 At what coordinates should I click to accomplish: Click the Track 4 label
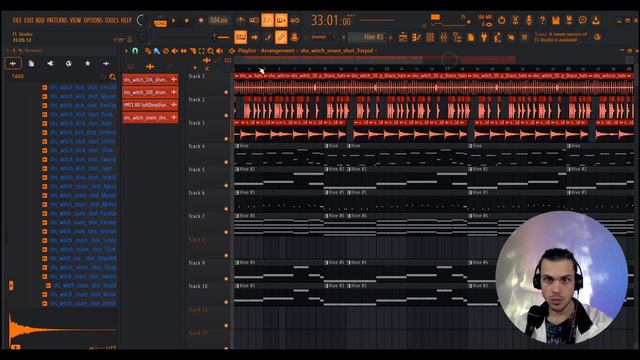tap(196, 146)
